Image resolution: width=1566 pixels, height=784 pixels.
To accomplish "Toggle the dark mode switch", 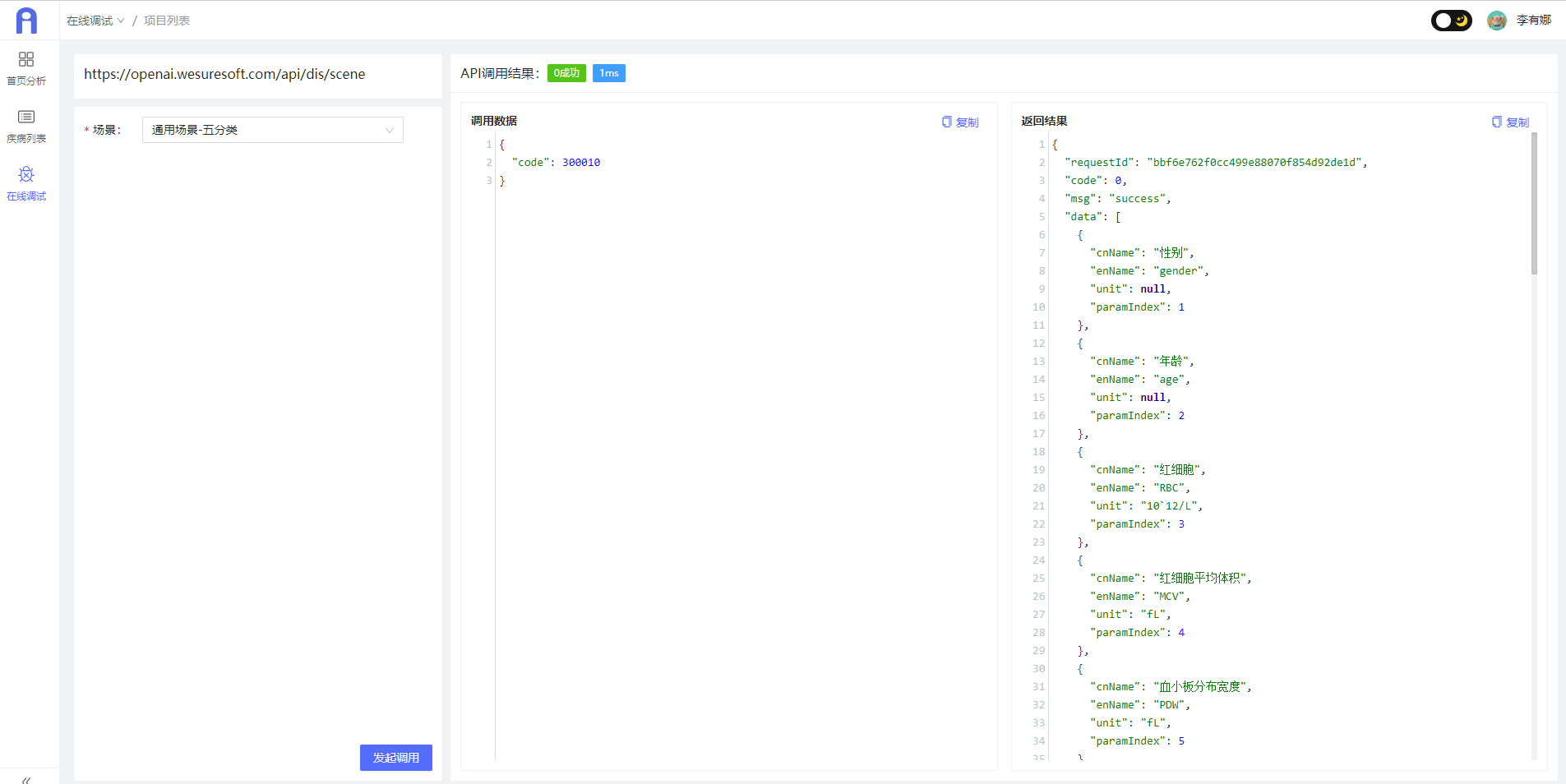I will click(x=1451, y=21).
